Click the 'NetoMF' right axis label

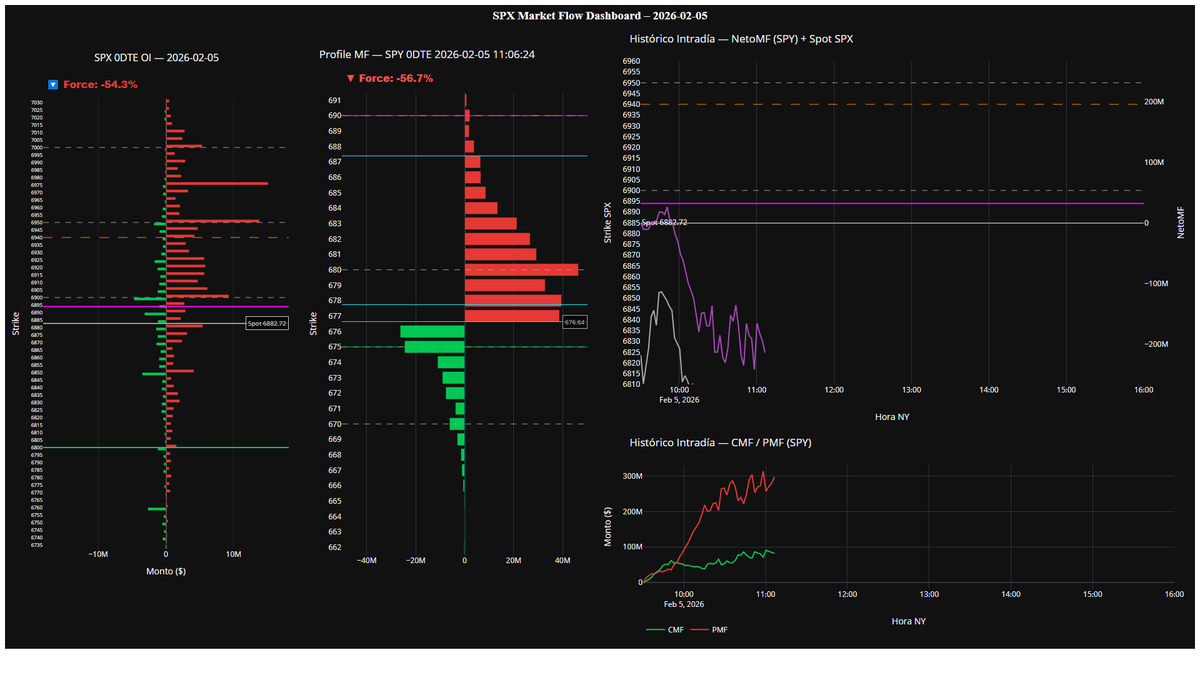[1181, 223]
